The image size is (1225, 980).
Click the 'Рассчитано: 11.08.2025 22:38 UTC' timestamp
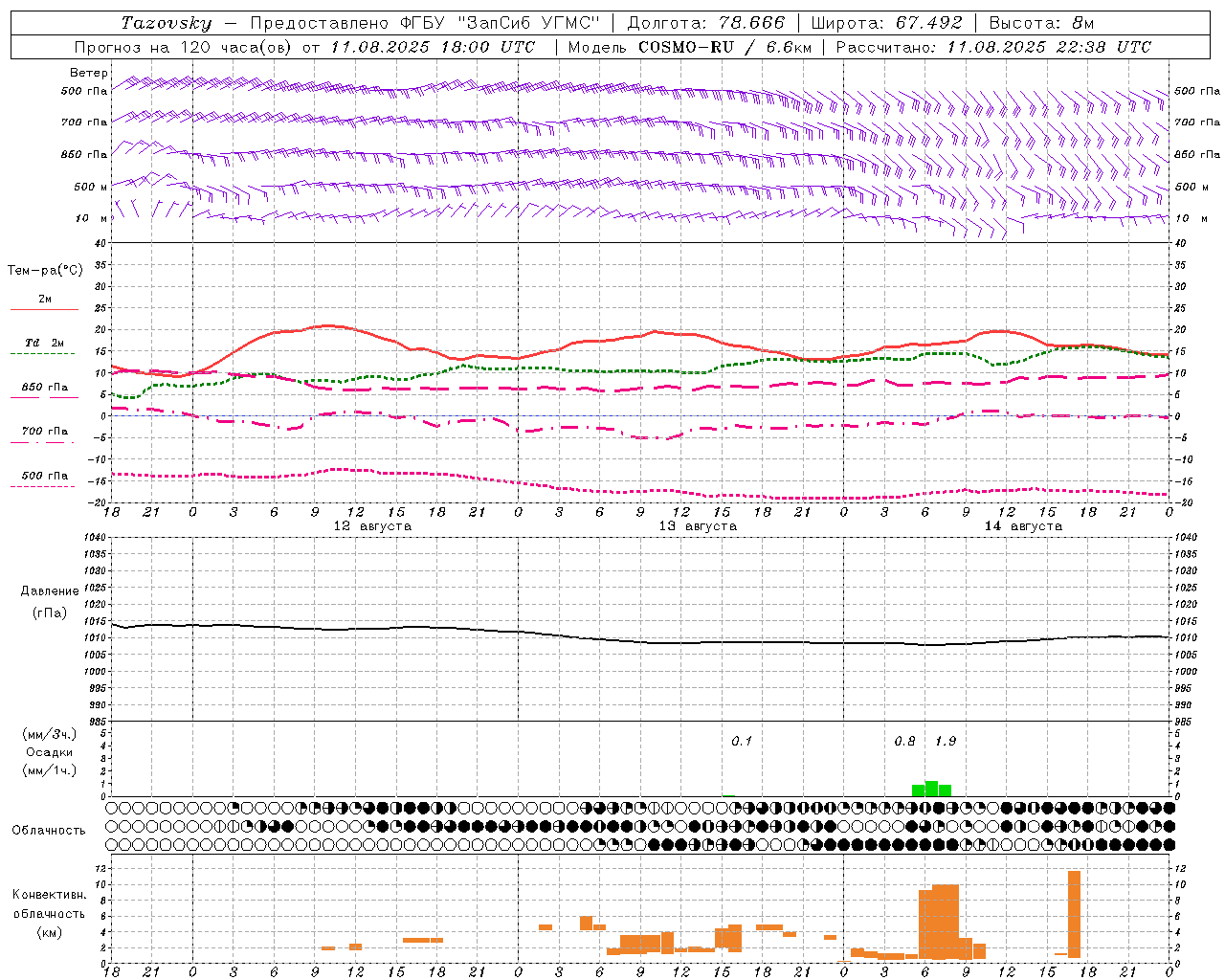[x=993, y=47]
